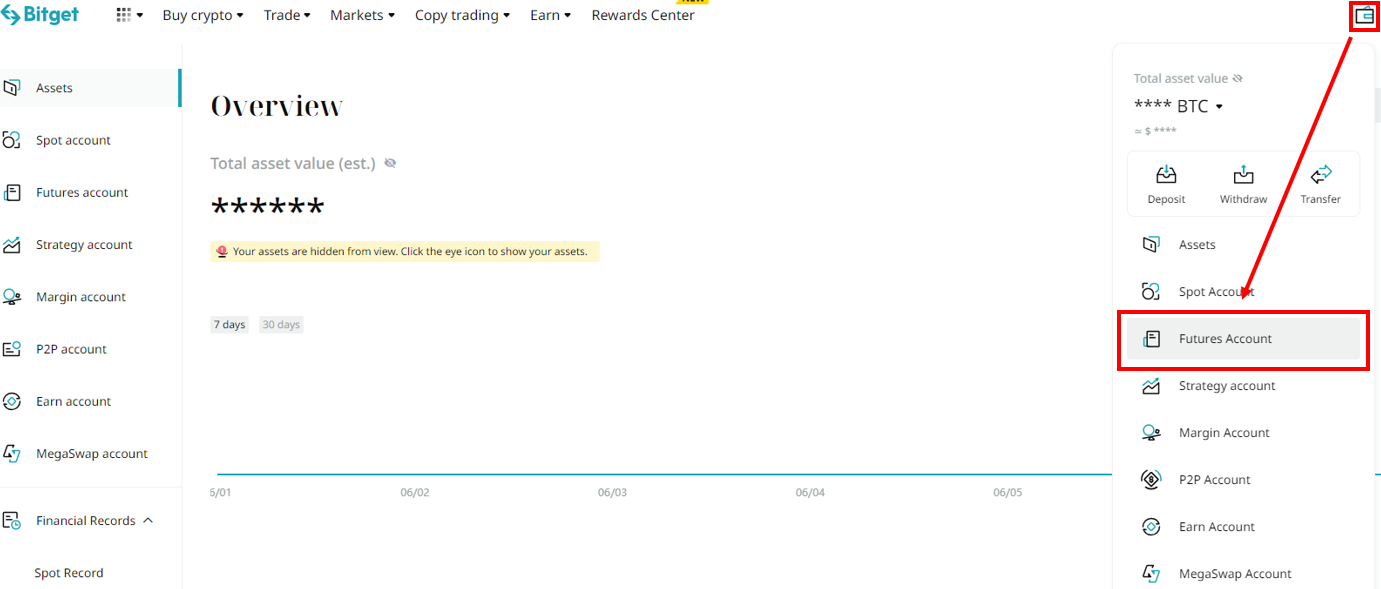This screenshot has width=1381, height=589.
Task: Toggle eye icon beside Total asset value (est.)
Action: [390, 163]
